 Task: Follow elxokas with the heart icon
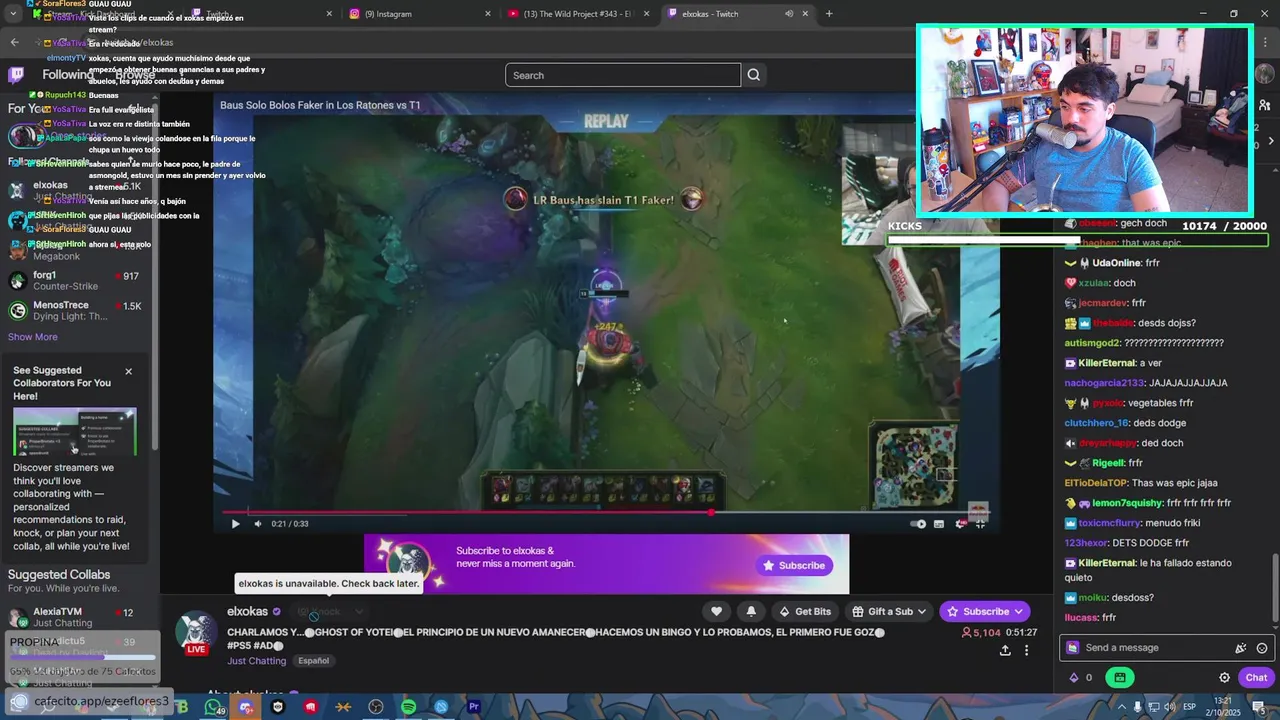(716, 611)
